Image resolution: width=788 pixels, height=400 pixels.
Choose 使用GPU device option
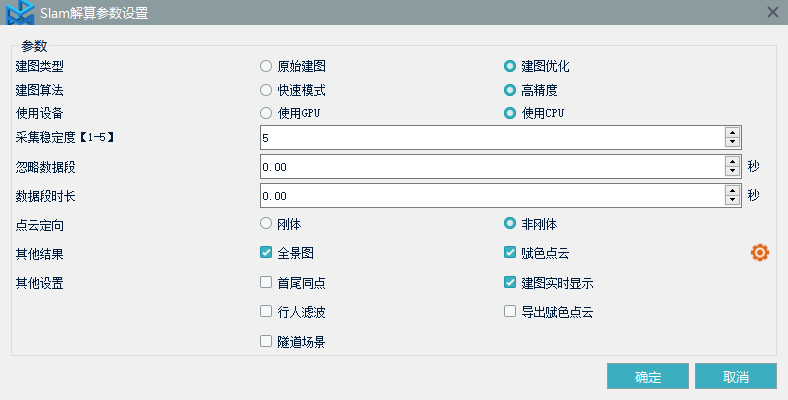pyautogui.click(x=266, y=112)
